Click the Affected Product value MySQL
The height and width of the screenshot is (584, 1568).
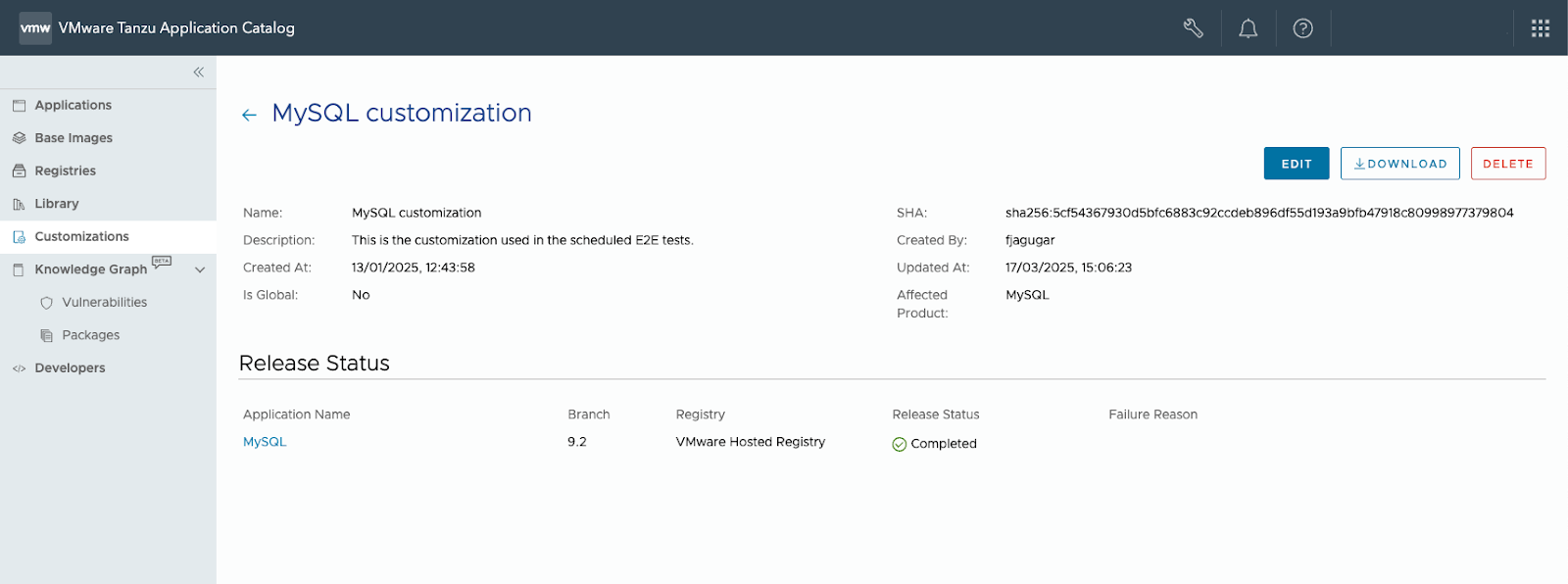tap(1027, 295)
